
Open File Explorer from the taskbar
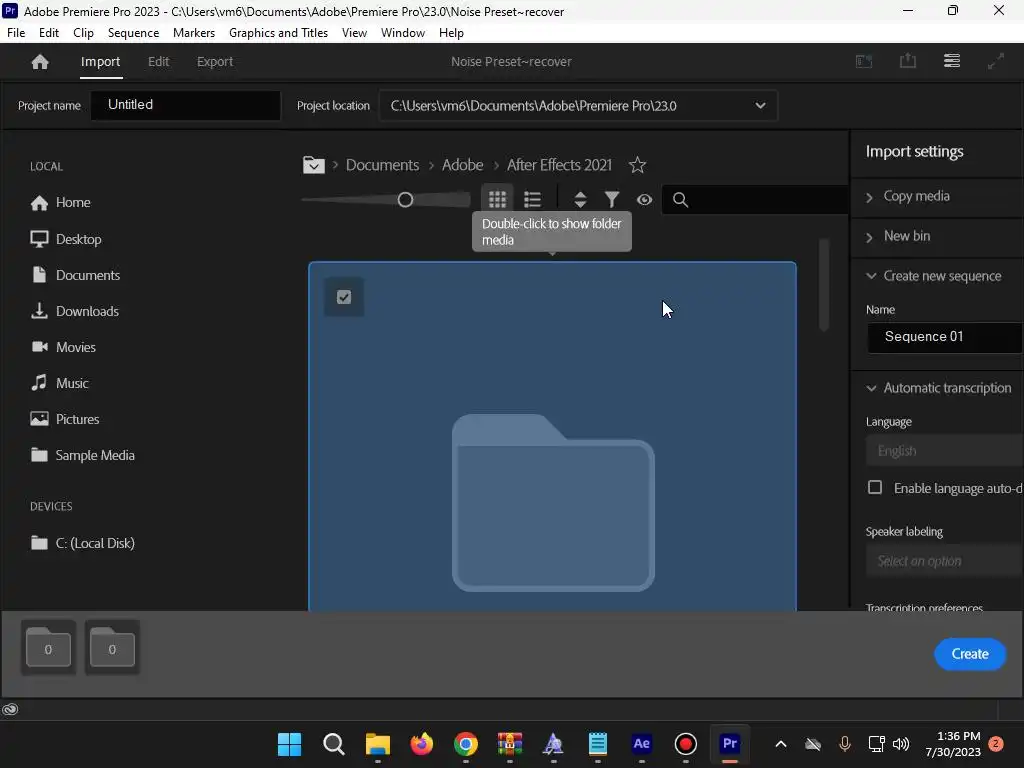tap(377, 744)
